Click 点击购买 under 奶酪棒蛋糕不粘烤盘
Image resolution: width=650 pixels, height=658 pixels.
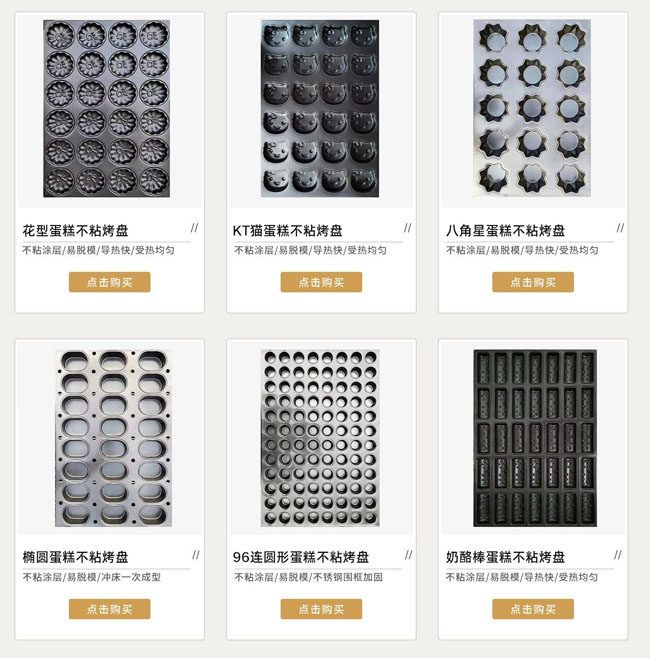533,609
